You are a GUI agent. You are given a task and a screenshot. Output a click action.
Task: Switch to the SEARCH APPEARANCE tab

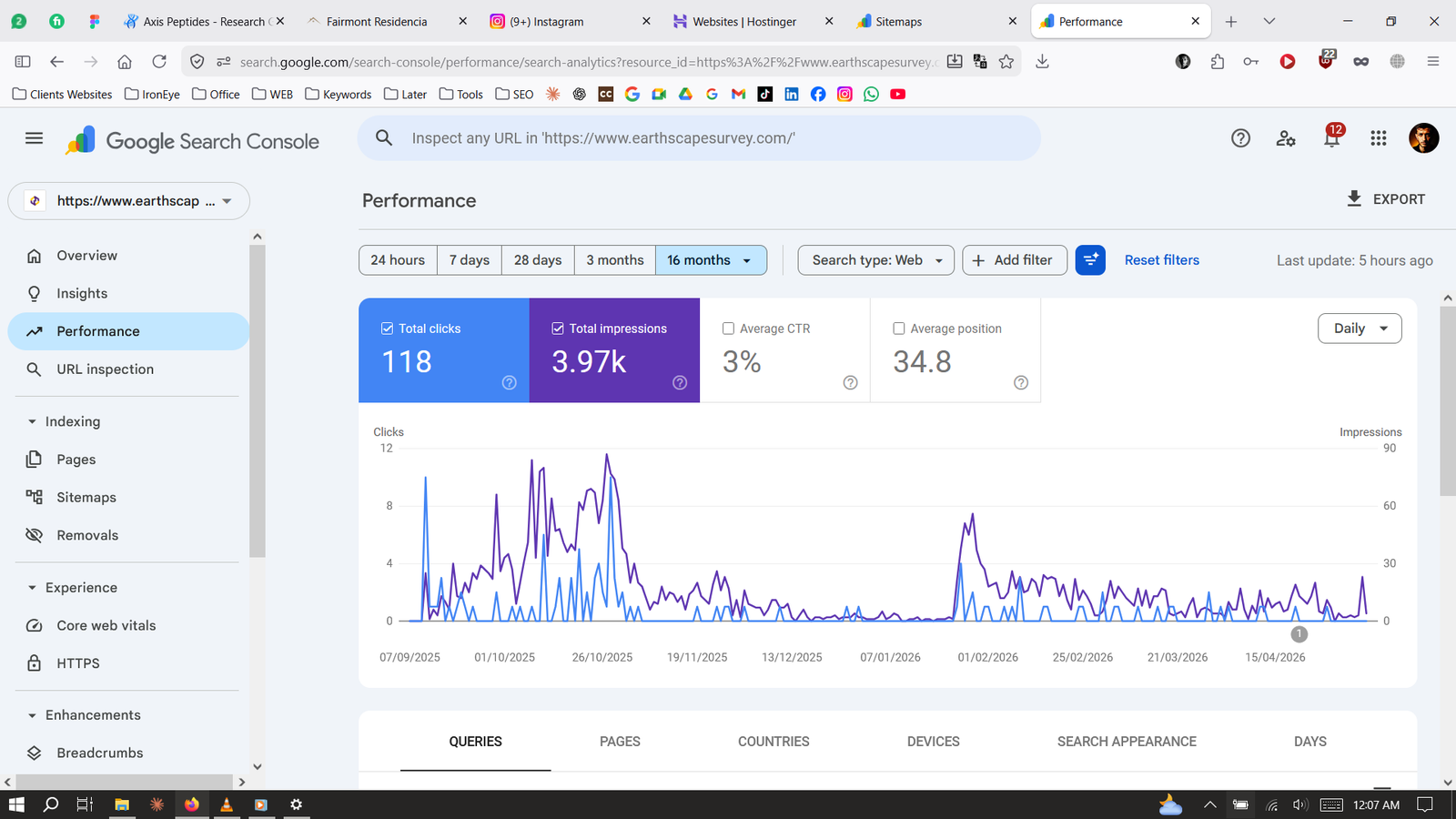coord(1127,742)
